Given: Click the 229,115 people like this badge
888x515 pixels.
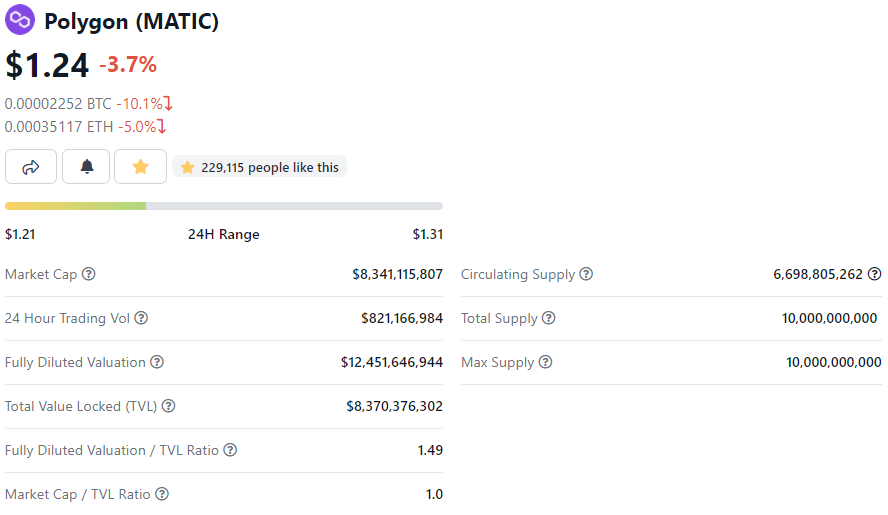Looking at the screenshot, I should coord(260,167).
